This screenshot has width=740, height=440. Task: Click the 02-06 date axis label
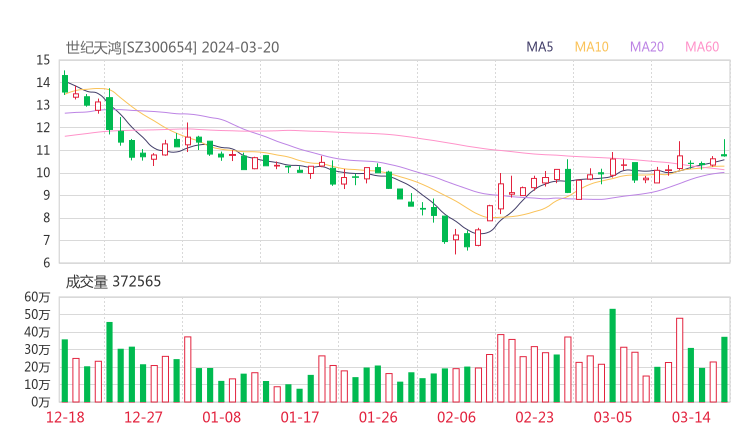tap(457, 417)
